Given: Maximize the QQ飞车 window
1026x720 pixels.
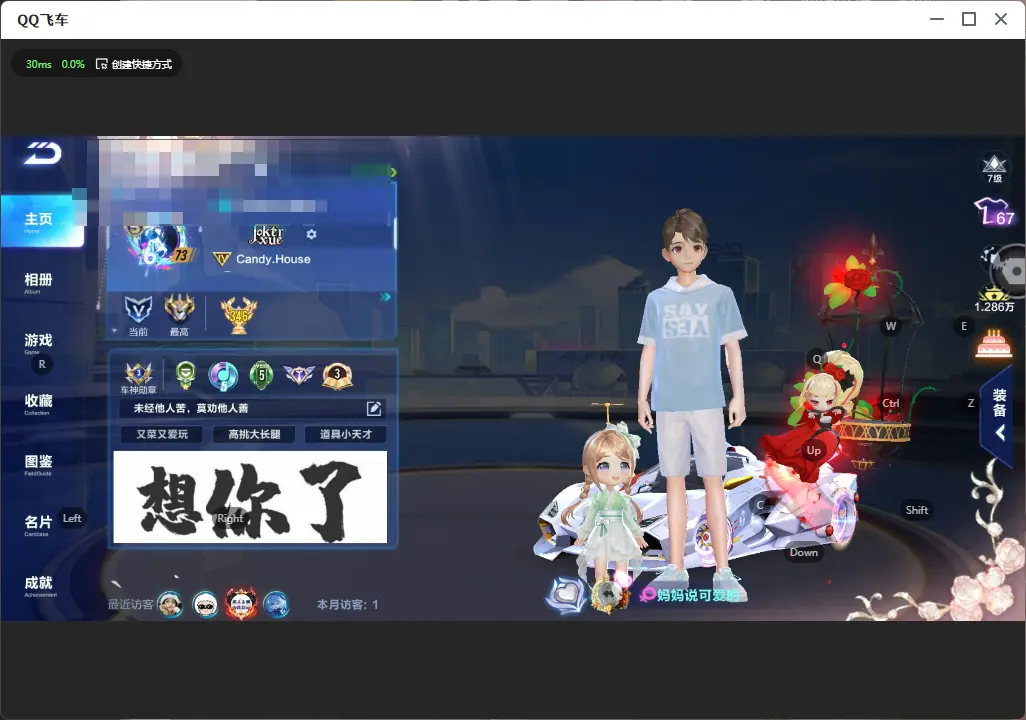Looking at the screenshot, I should pos(969,19).
